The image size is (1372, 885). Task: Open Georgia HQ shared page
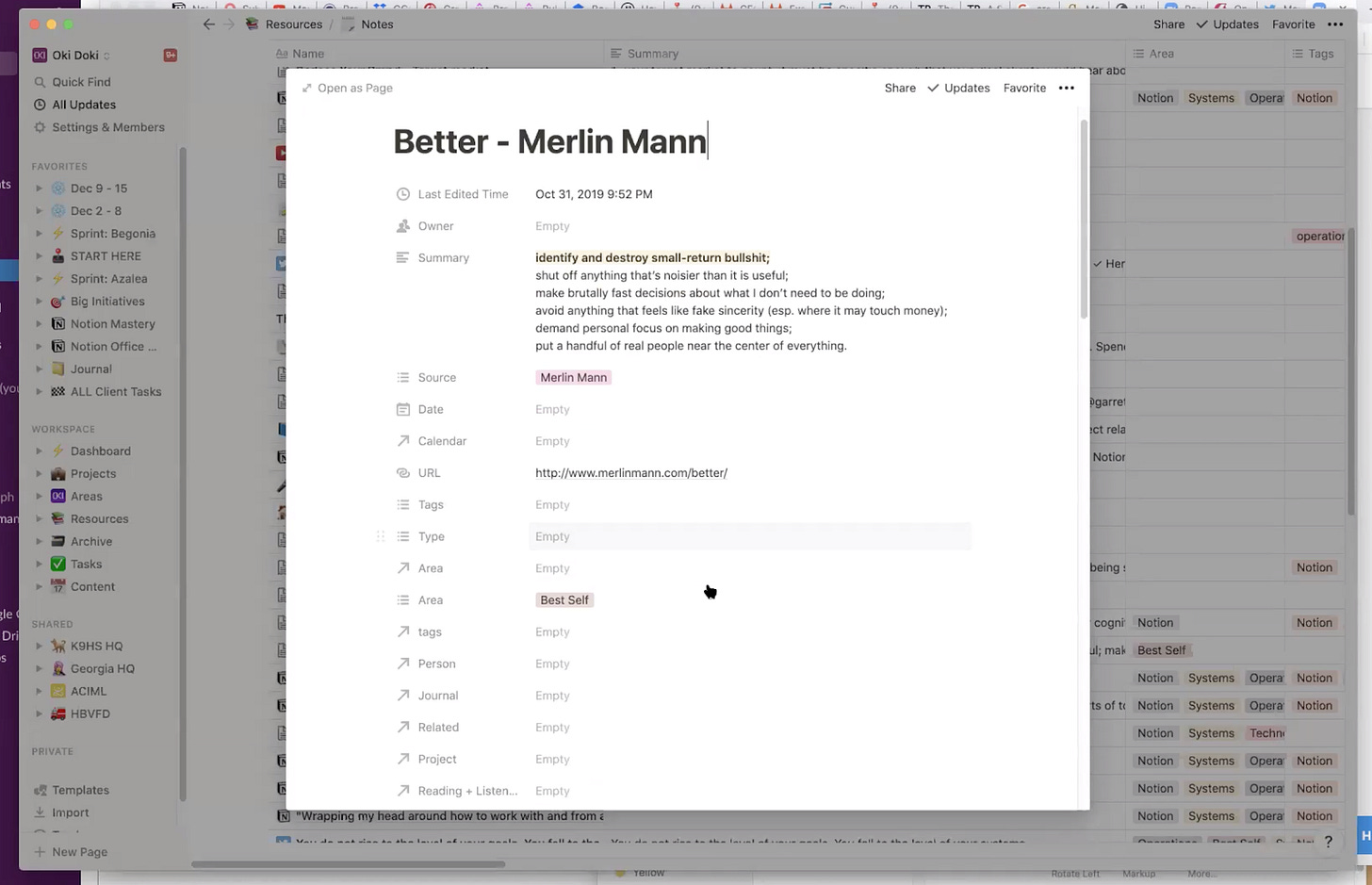103,669
